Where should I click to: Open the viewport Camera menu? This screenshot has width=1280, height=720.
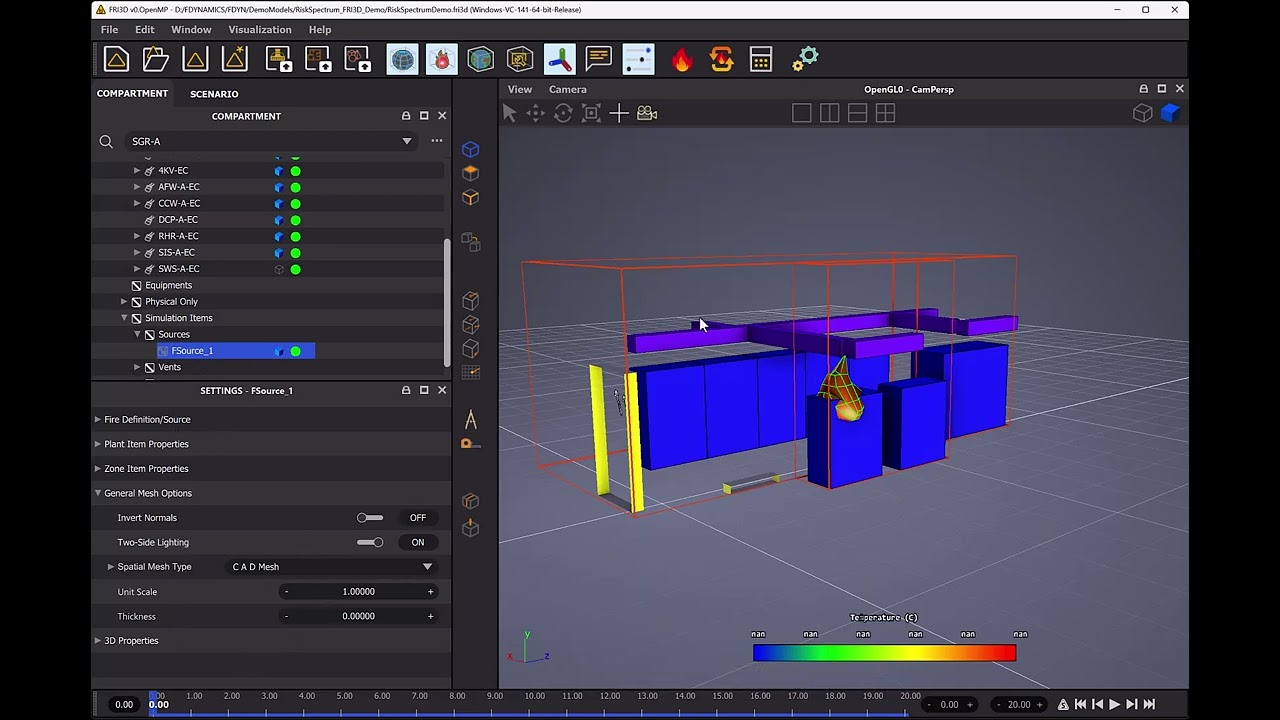pyautogui.click(x=567, y=89)
